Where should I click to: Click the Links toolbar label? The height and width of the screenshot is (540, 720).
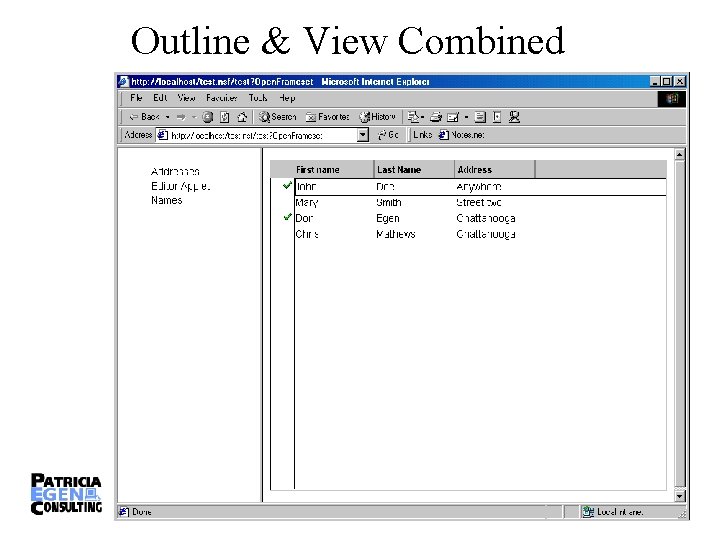pos(422,135)
